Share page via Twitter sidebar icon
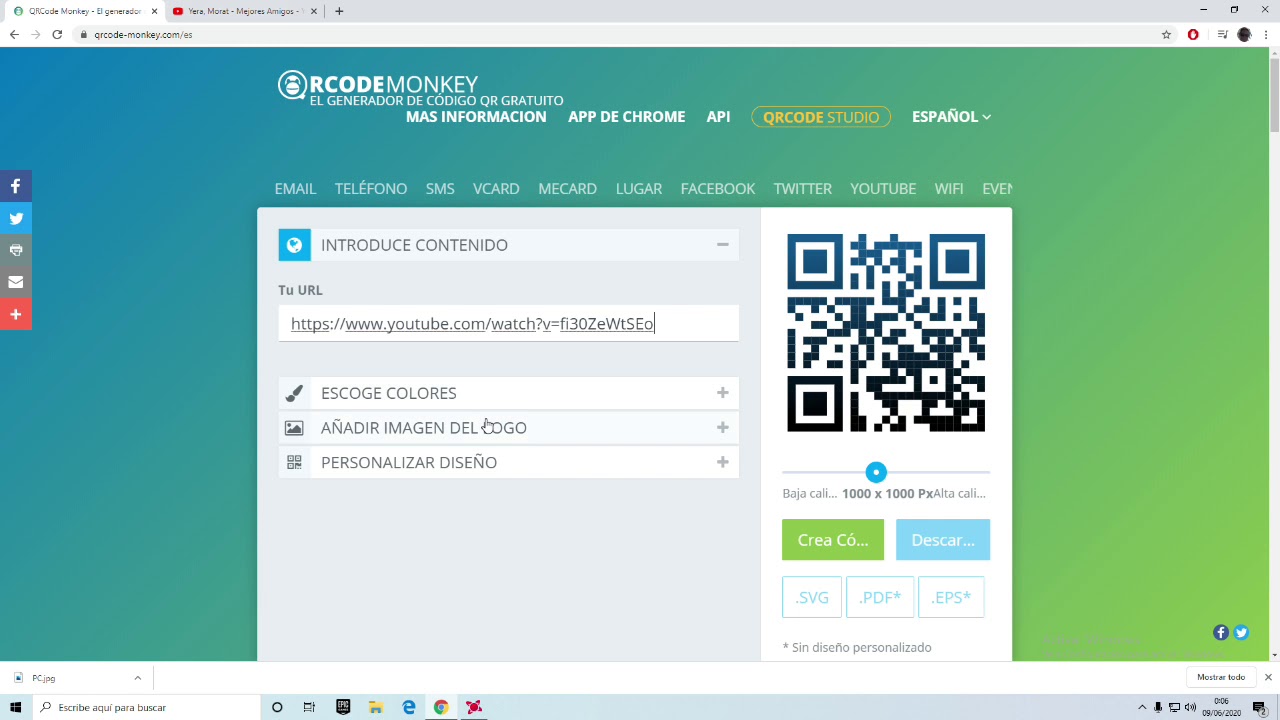This screenshot has height=720, width=1280. tap(16, 218)
